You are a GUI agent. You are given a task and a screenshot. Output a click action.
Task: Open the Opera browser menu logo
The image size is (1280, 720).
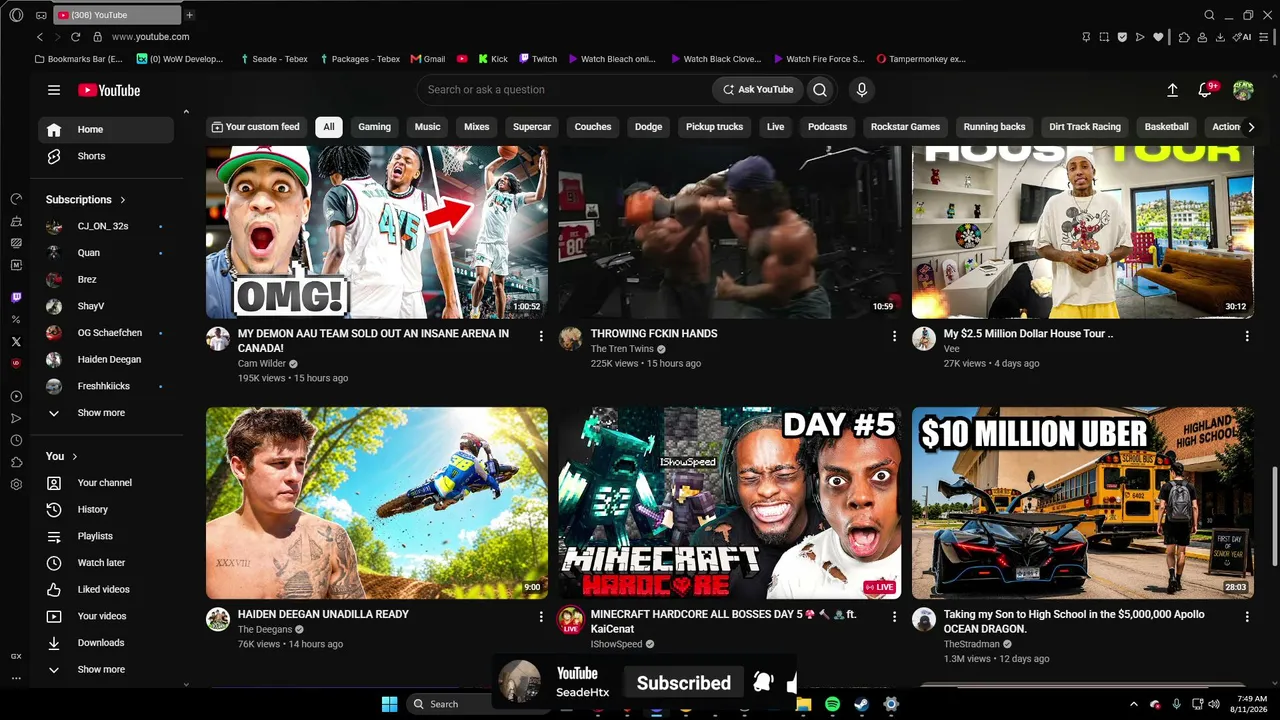point(16,15)
